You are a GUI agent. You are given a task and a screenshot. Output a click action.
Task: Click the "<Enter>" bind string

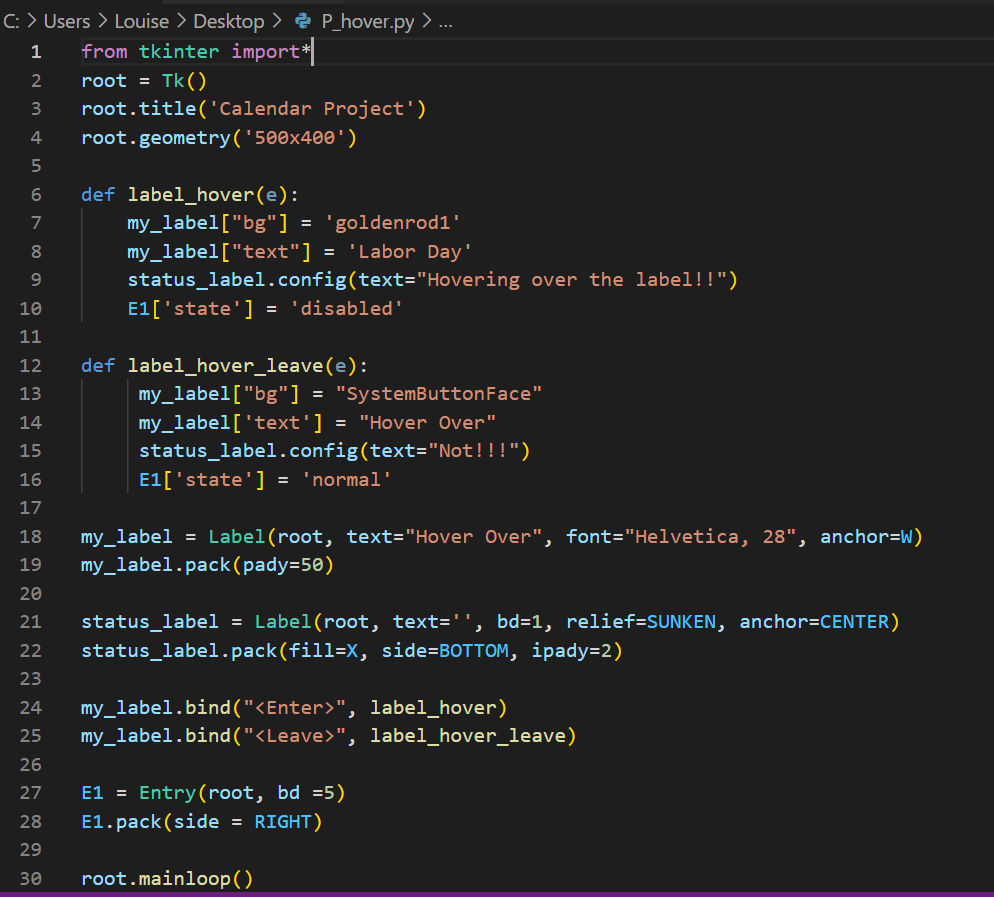pyautogui.click(x=294, y=707)
